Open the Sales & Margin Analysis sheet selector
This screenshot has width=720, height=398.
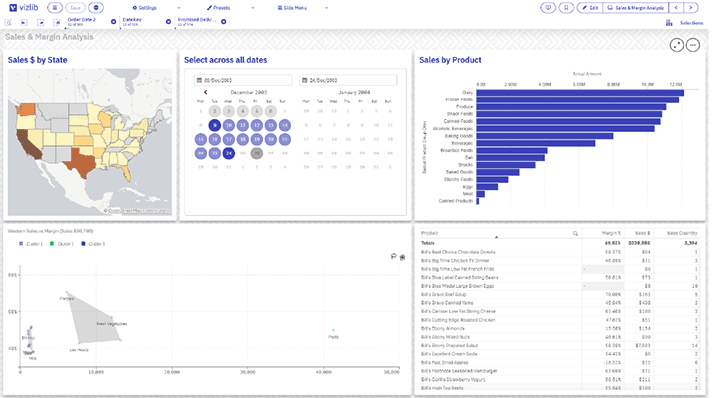click(x=636, y=8)
